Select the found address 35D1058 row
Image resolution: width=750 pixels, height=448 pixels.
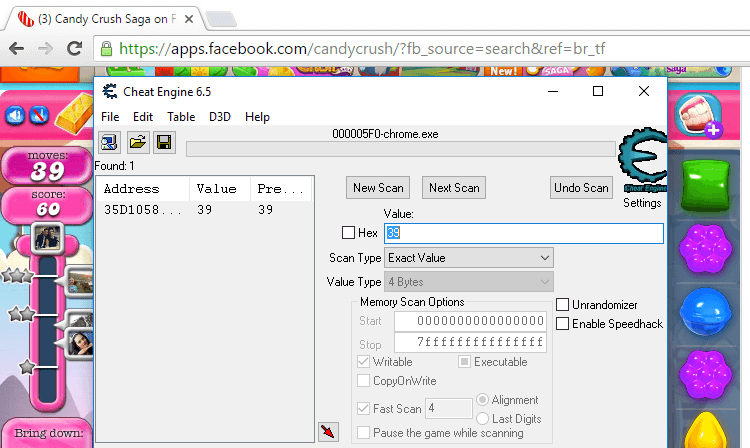click(x=205, y=210)
